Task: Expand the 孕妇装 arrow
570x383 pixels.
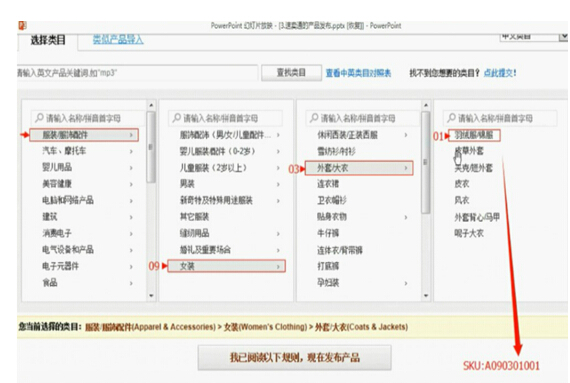Action: (406, 283)
